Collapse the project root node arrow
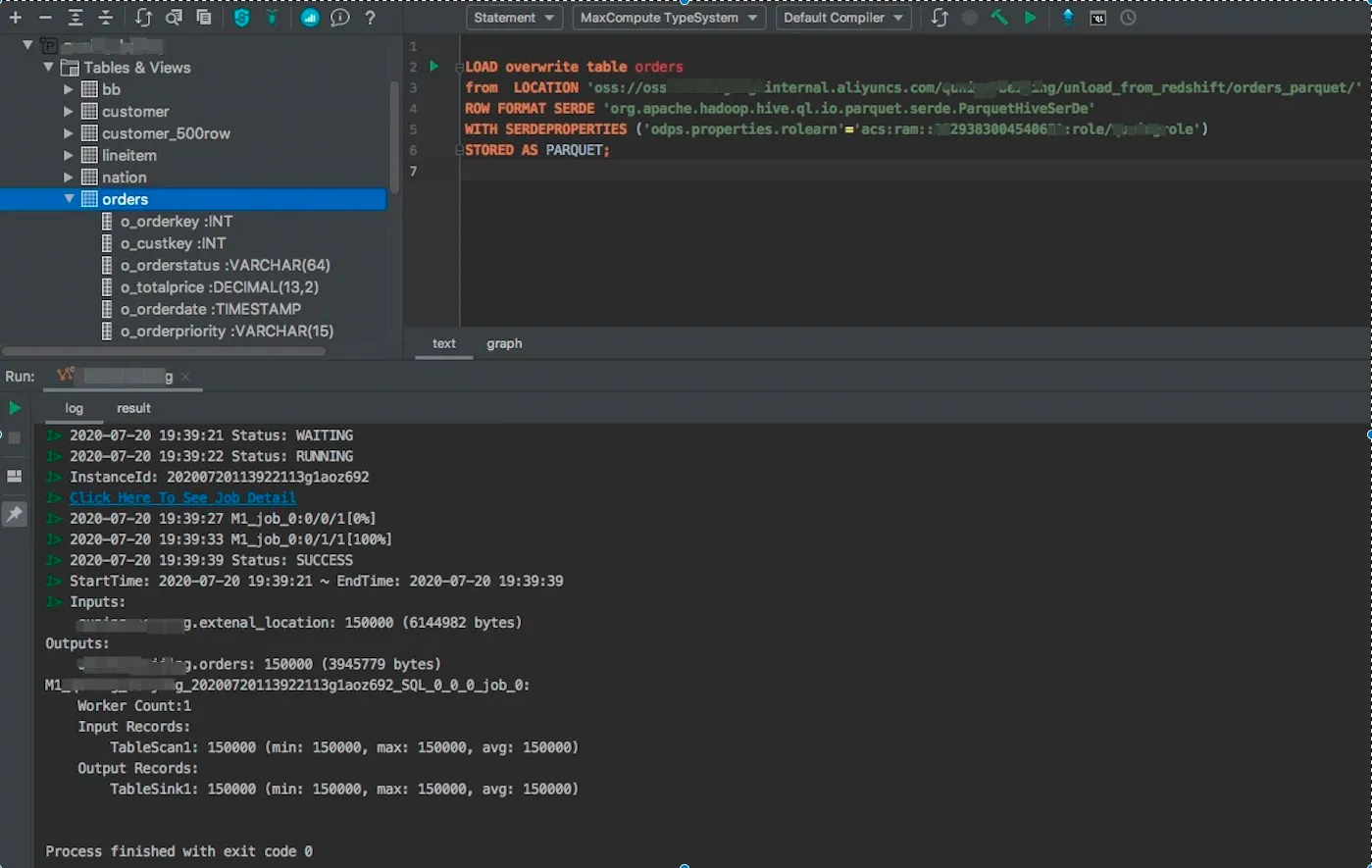The height and width of the screenshot is (868, 1372). (x=28, y=45)
